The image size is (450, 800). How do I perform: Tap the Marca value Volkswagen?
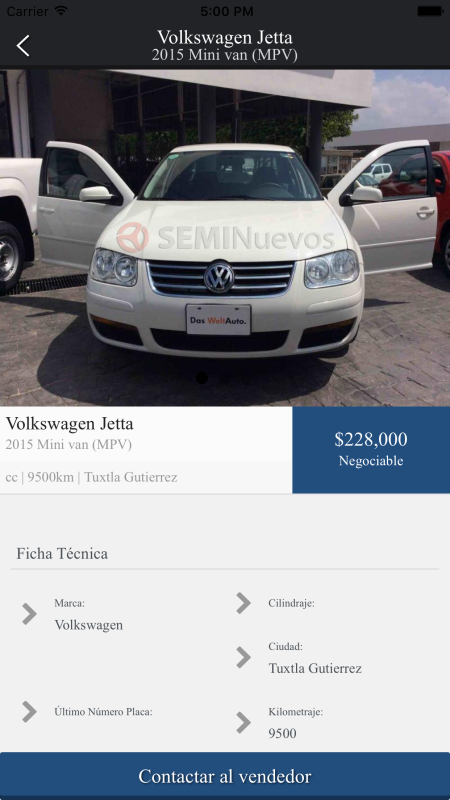click(89, 625)
